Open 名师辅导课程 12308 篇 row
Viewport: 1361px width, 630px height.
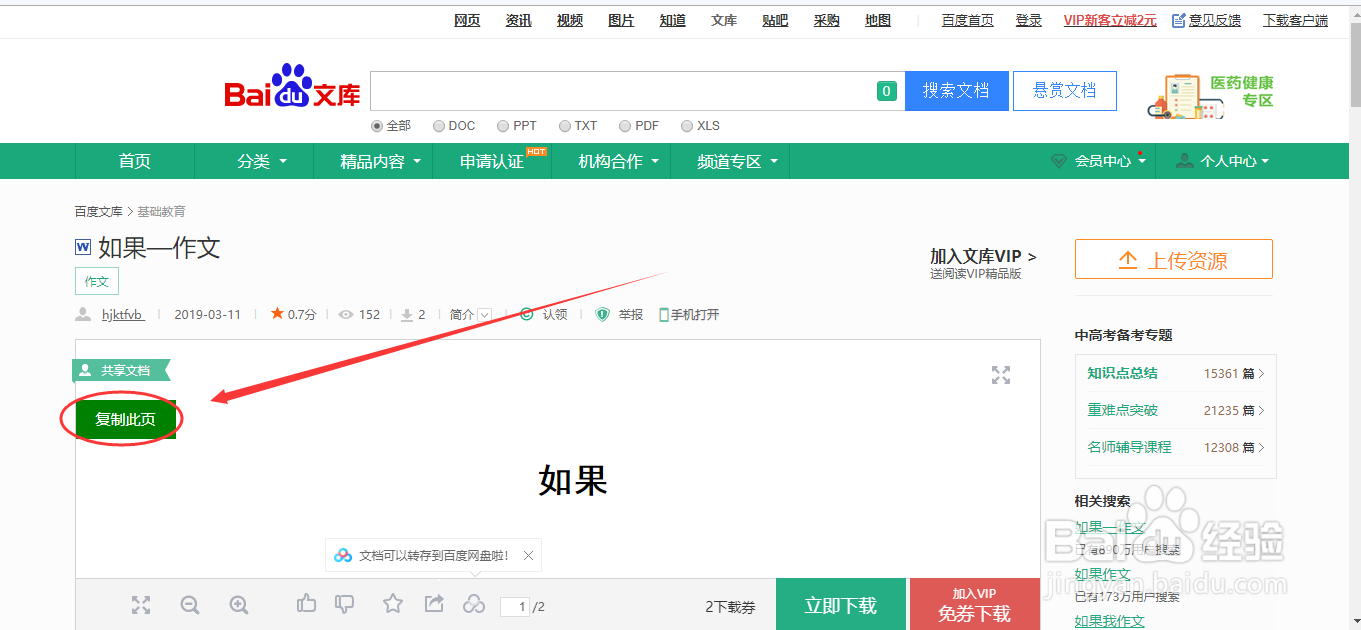click(x=1175, y=447)
